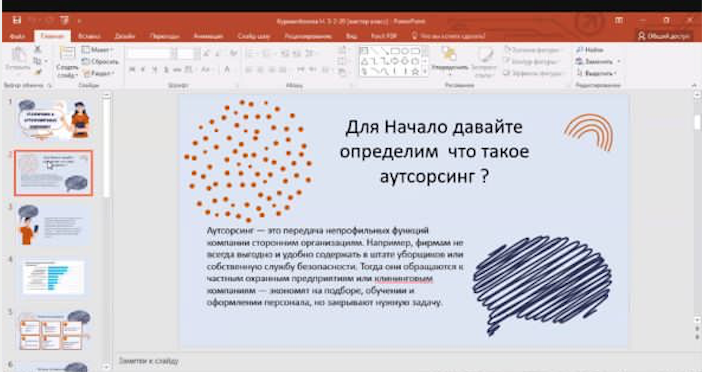Open the File (Файл) tab

coord(17,36)
